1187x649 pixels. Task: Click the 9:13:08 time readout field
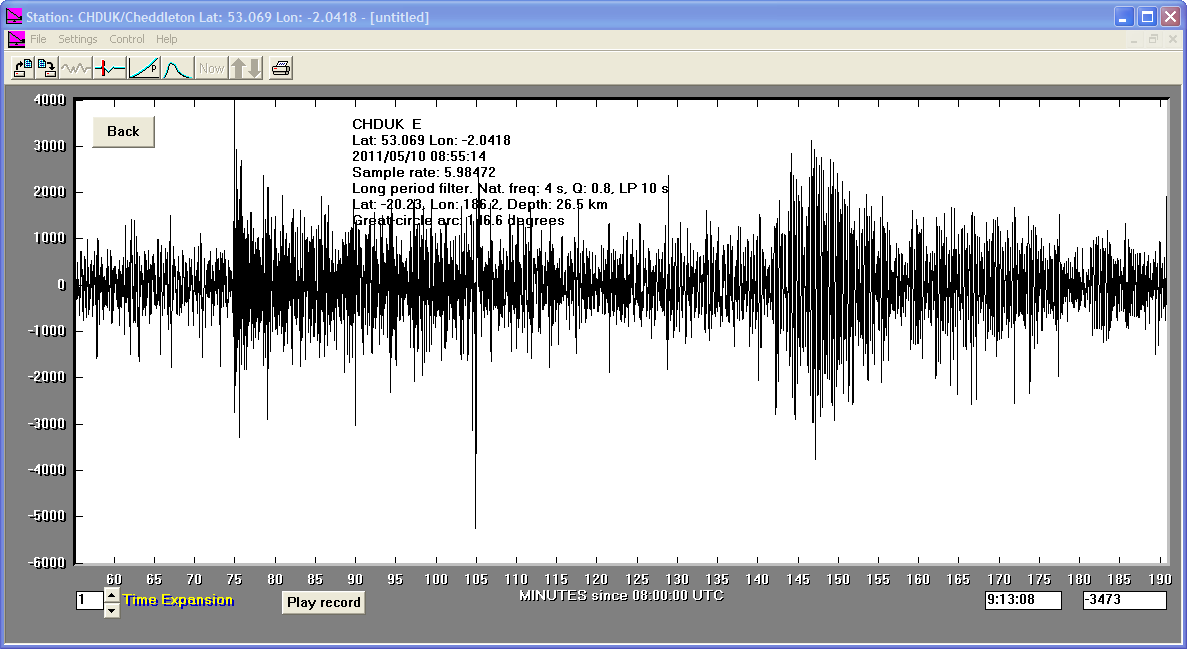1023,600
